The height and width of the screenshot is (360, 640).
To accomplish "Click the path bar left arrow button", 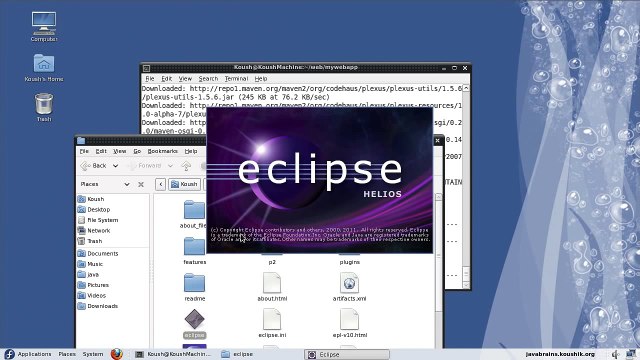I will coord(161,184).
